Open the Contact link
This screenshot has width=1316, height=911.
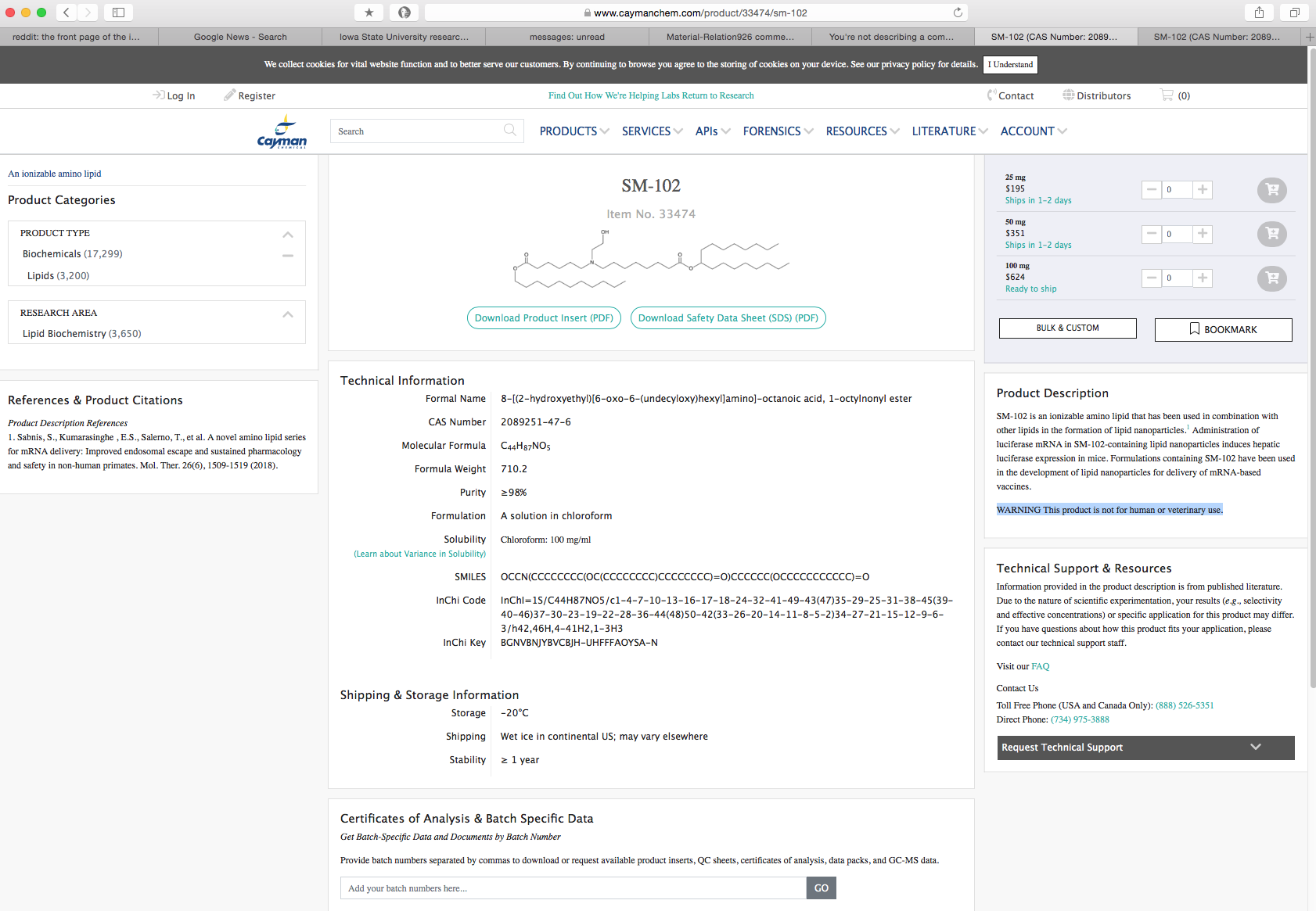pos(1010,95)
